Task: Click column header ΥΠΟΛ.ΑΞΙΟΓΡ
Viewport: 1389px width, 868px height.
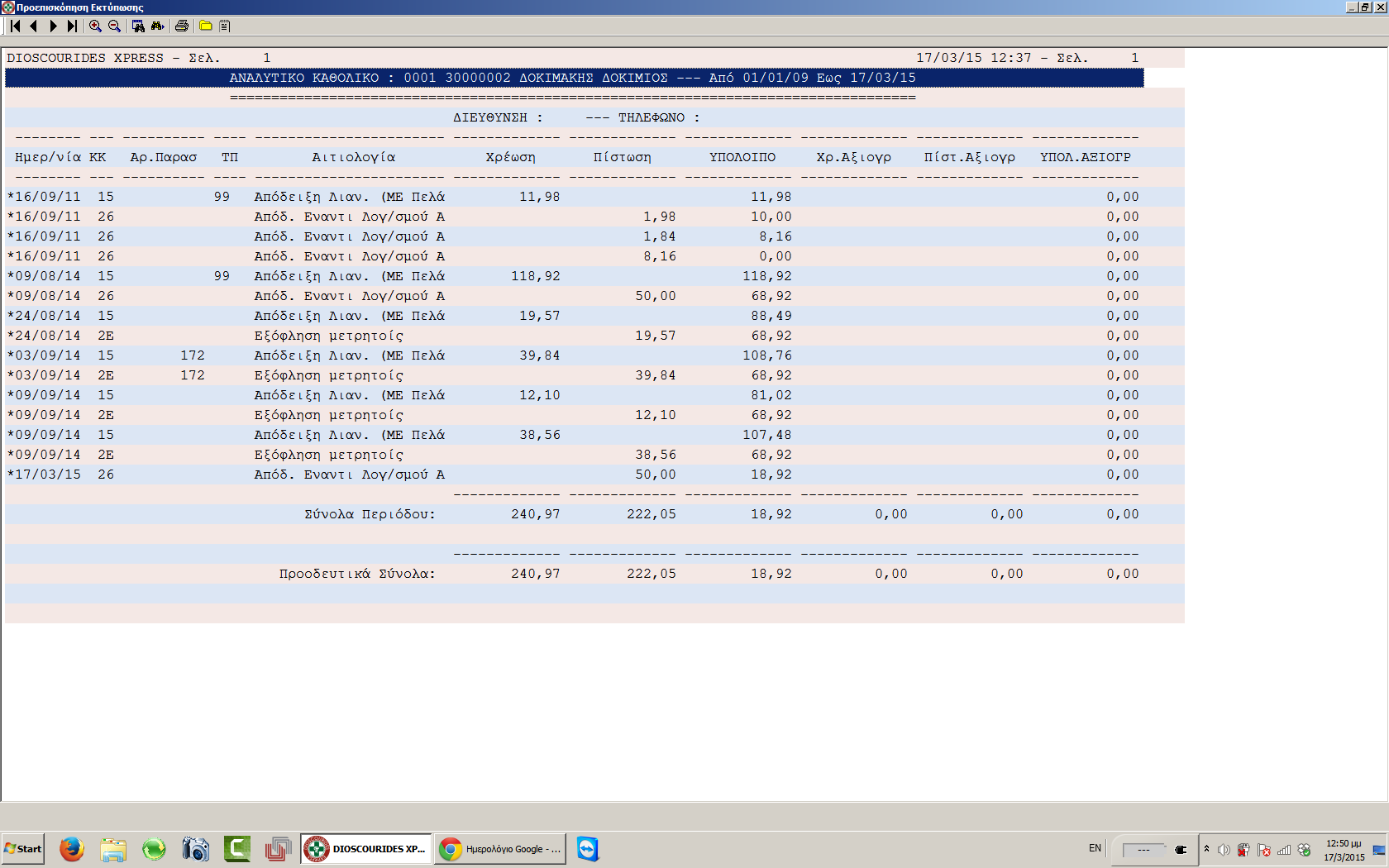Action: click(1086, 157)
